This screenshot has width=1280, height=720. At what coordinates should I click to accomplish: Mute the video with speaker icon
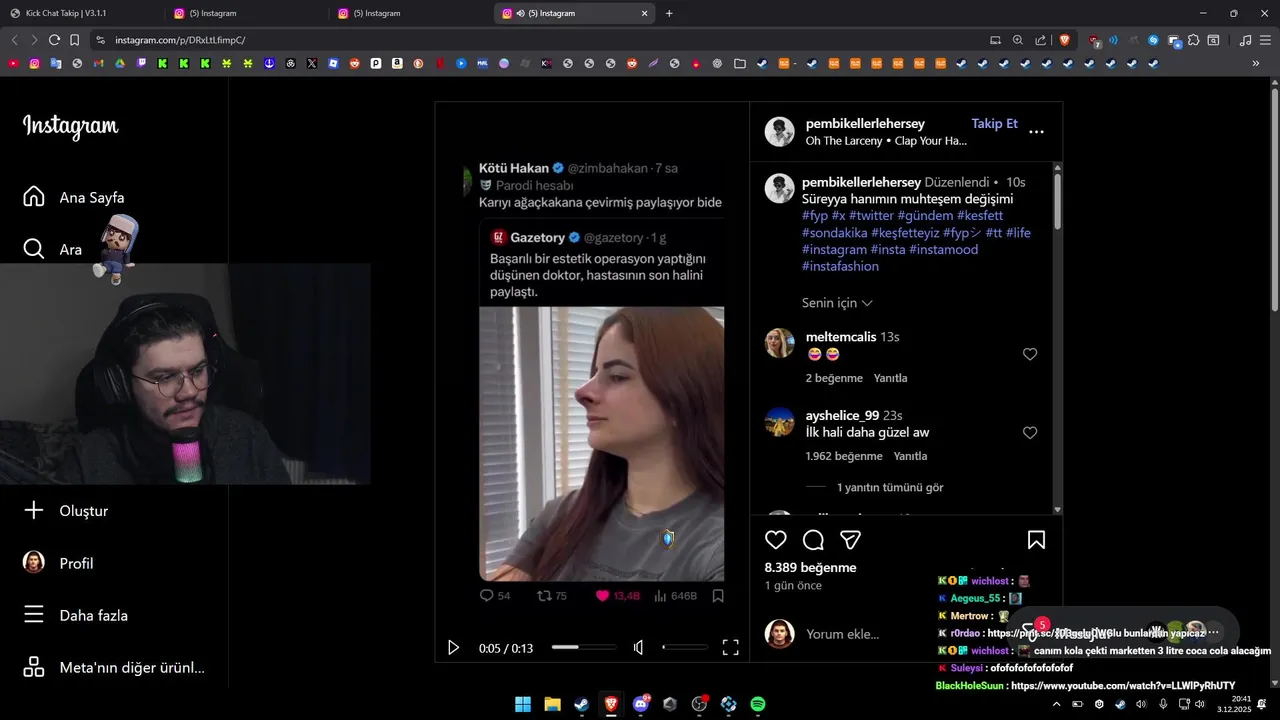(x=639, y=648)
